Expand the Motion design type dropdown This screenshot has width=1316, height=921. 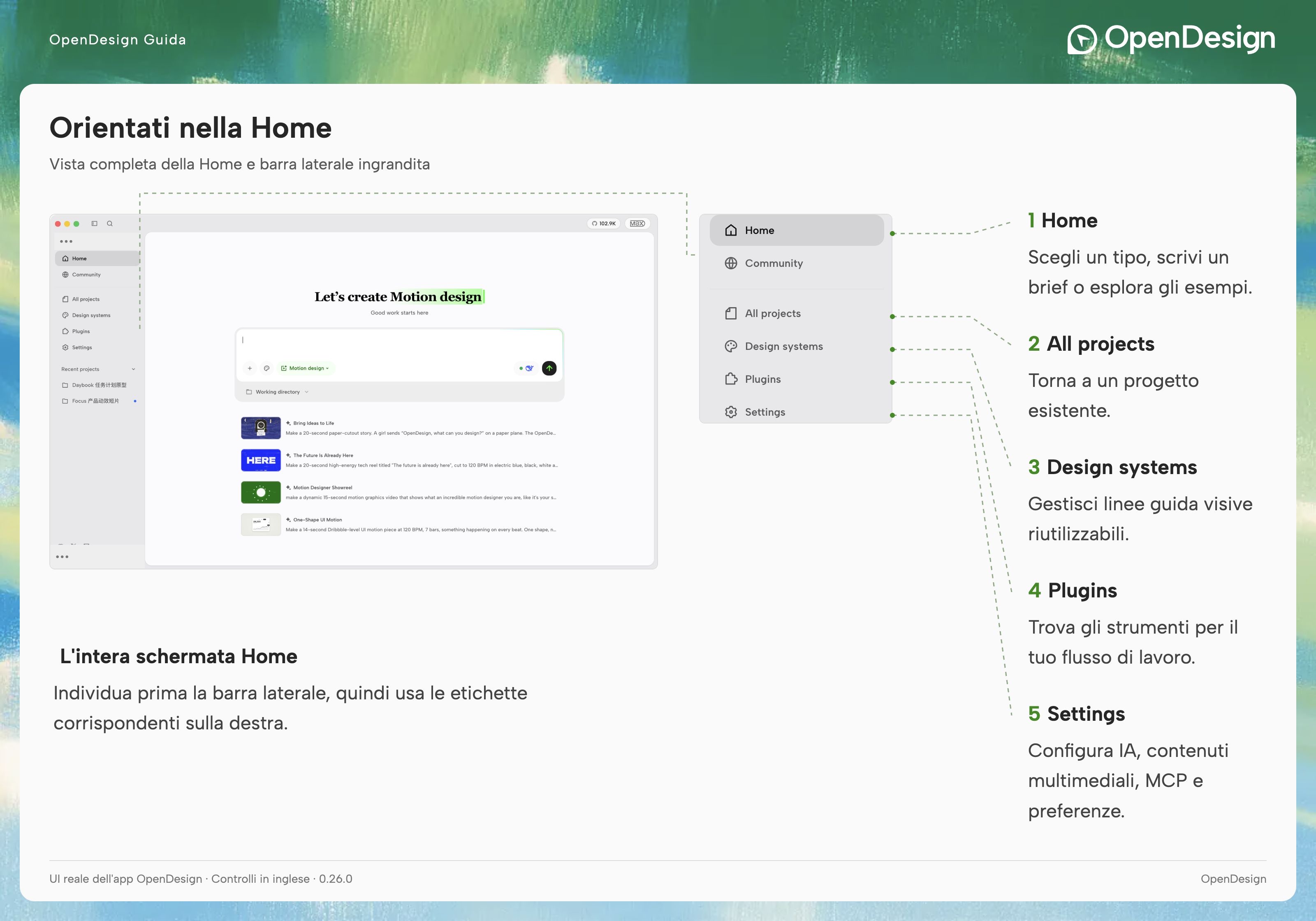[x=306, y=368]
